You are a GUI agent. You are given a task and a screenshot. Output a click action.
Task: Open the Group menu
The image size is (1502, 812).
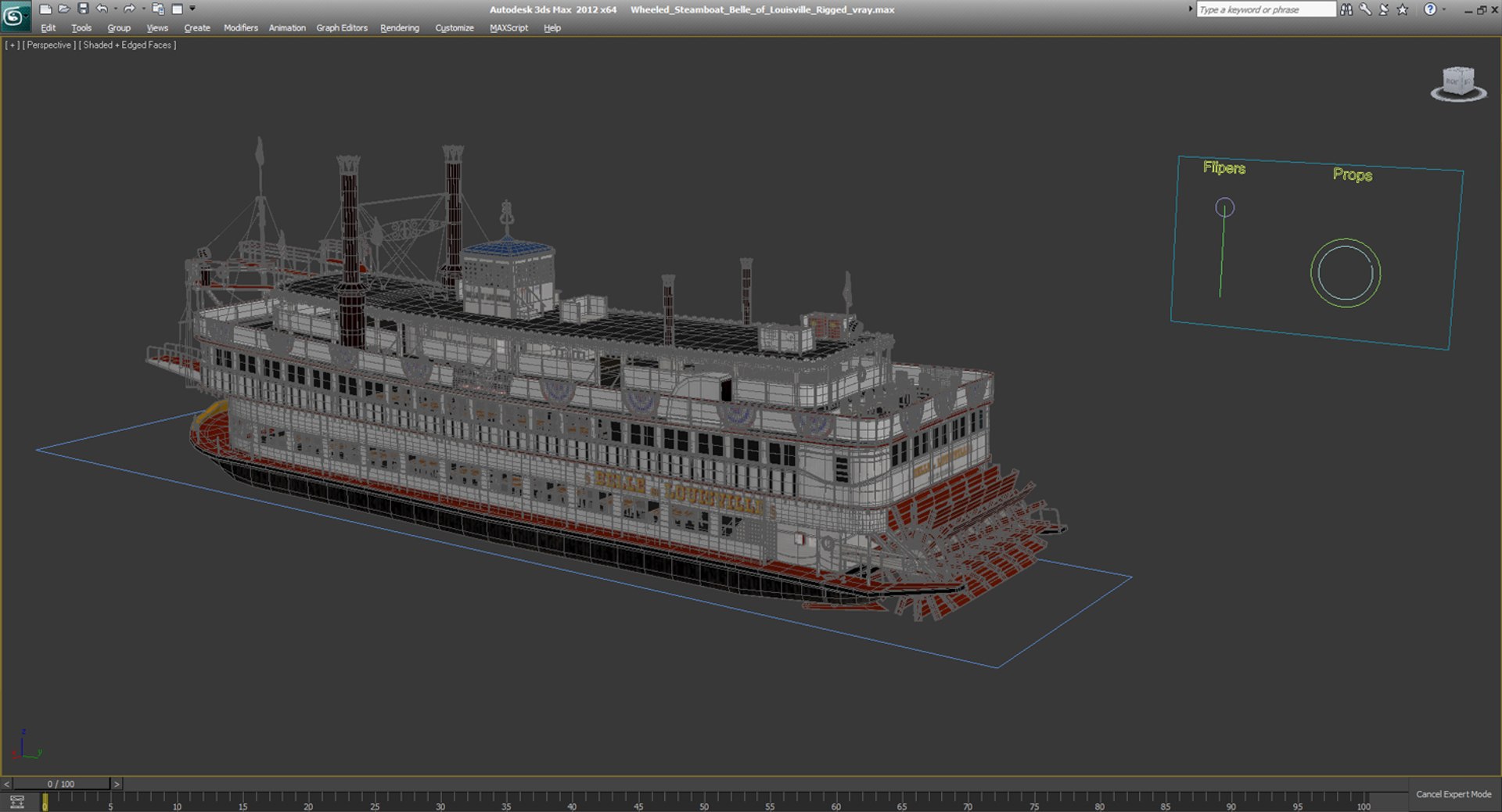click(x=119, y=28)
